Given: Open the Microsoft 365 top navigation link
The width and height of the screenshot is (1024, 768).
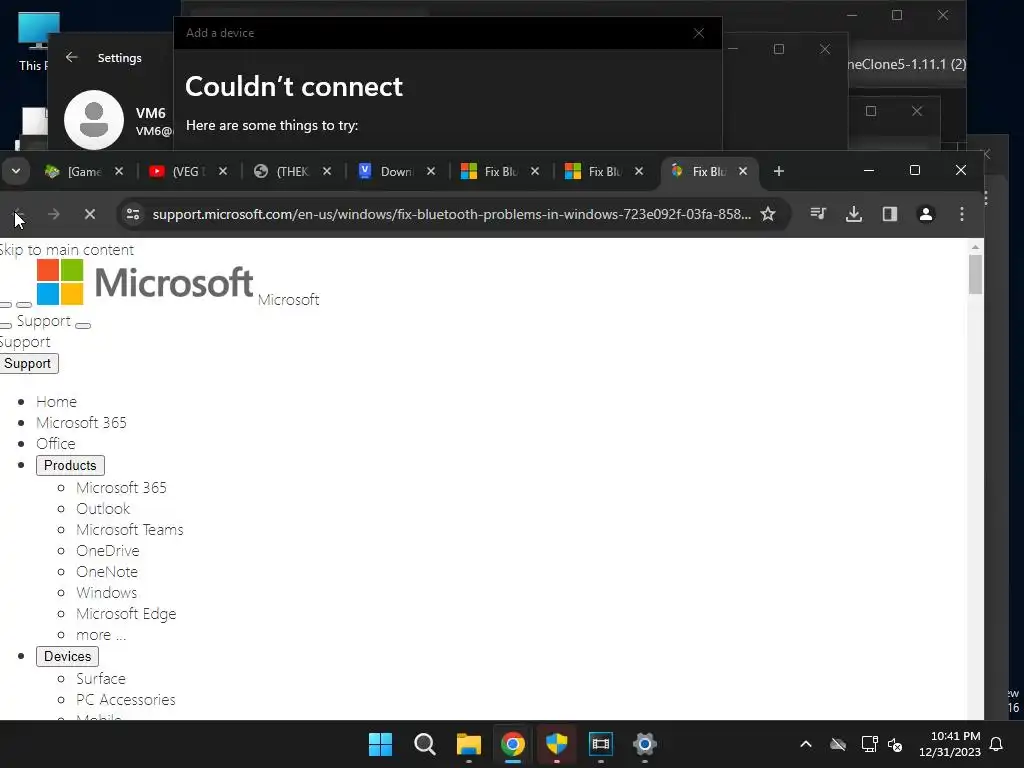Looking at the screenshot, I should (x=81, y=423).
